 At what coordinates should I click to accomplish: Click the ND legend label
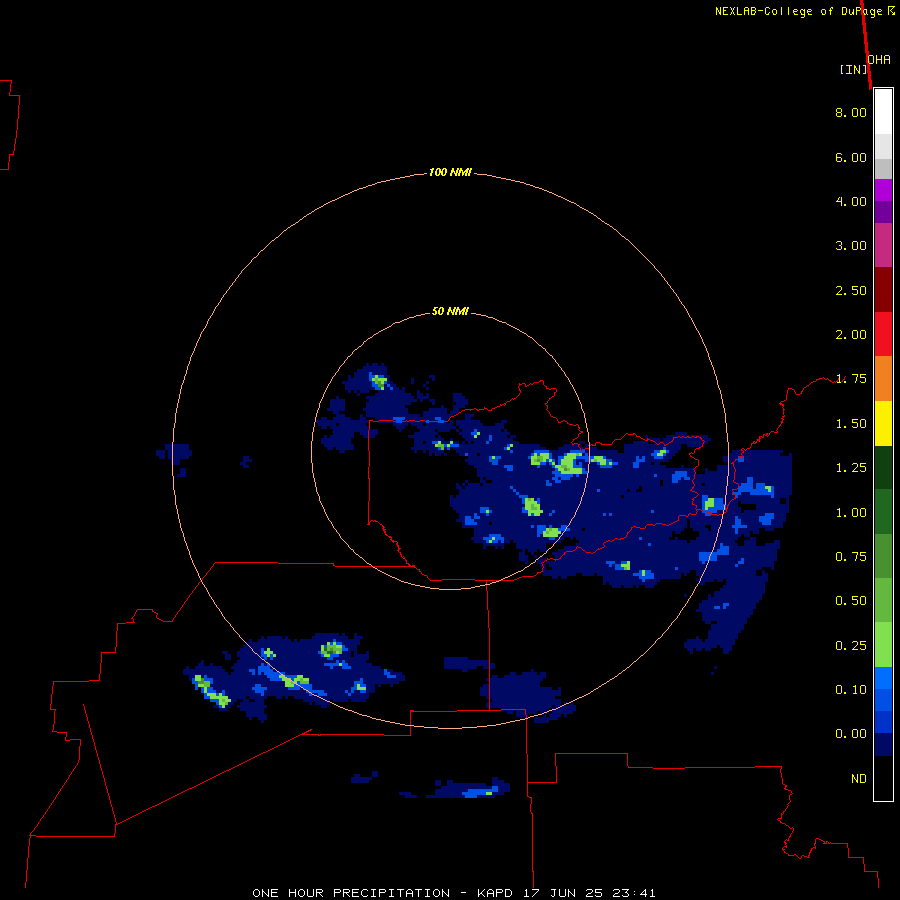point(859,779)
